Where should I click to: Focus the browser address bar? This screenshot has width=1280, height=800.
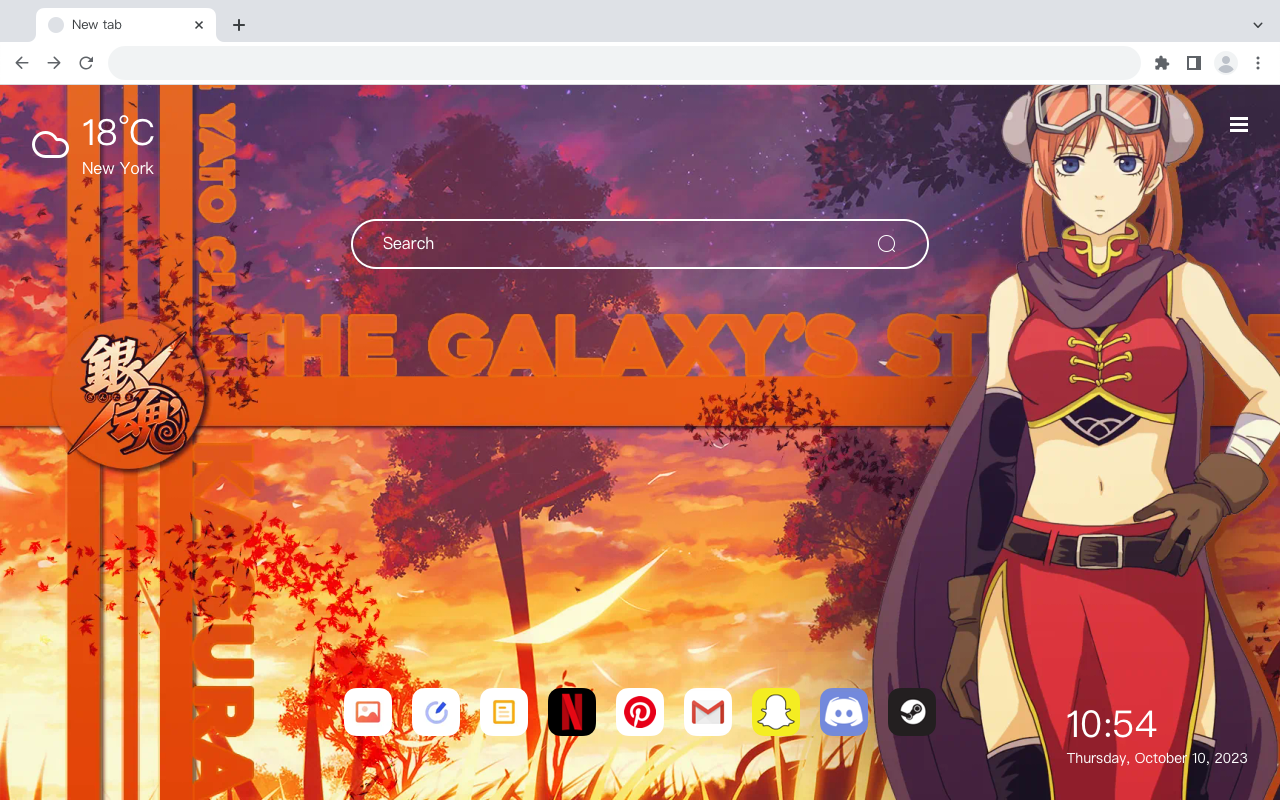click(x=624, y=63)
